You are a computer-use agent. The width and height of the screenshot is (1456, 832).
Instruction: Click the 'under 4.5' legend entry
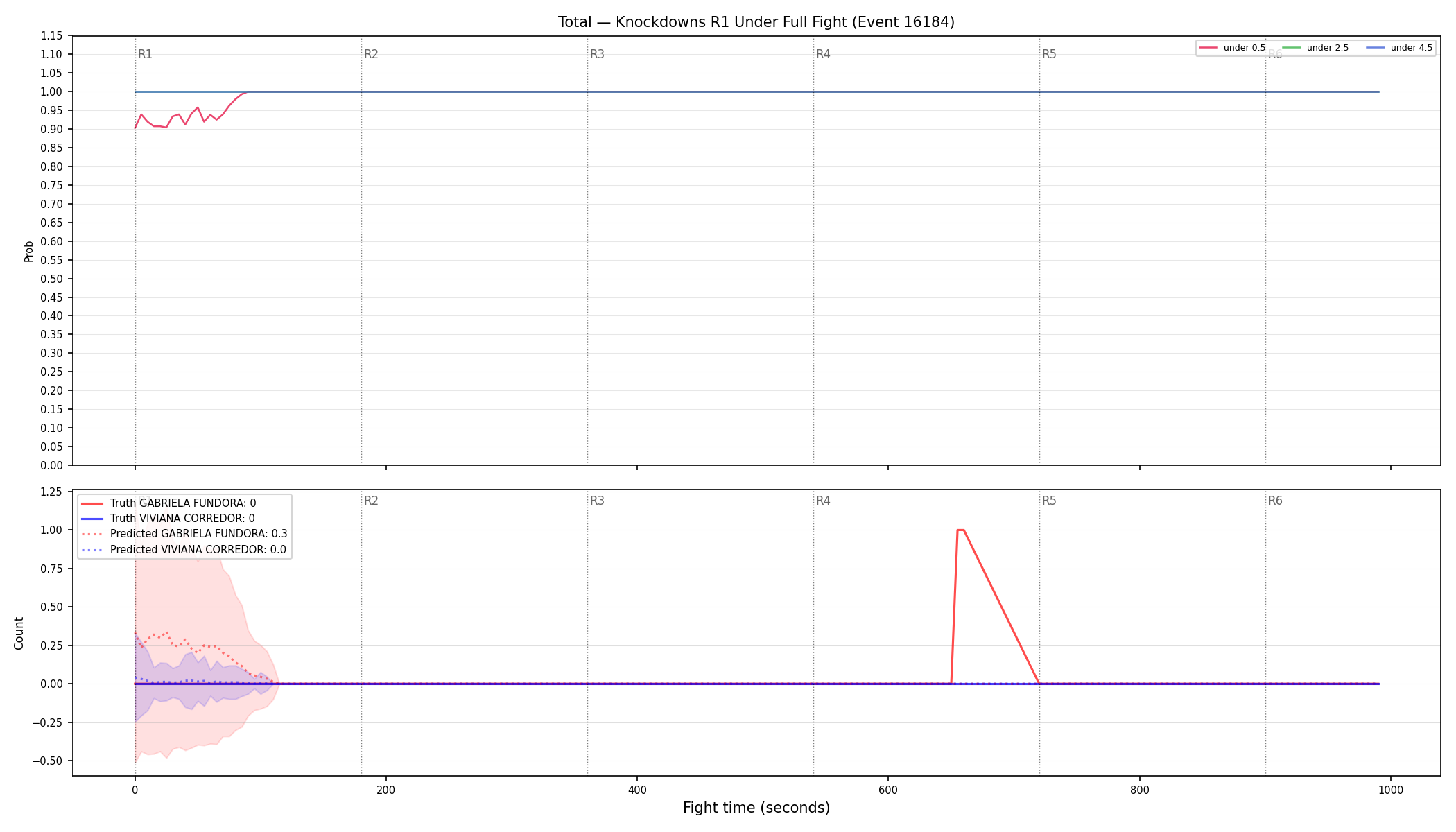click(x=1399, y=48)
